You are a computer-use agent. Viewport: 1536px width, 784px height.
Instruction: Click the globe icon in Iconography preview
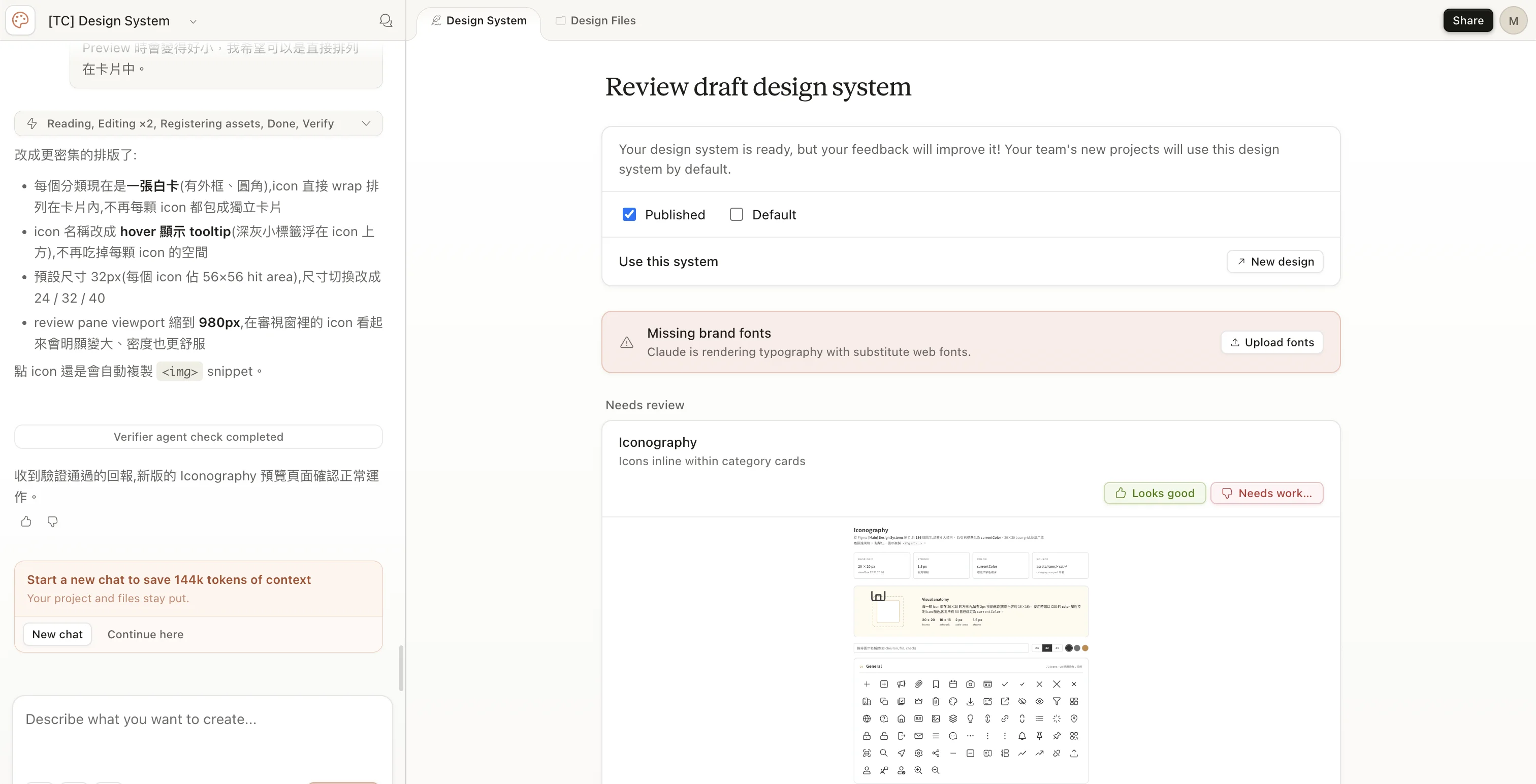tap(867, 718)
